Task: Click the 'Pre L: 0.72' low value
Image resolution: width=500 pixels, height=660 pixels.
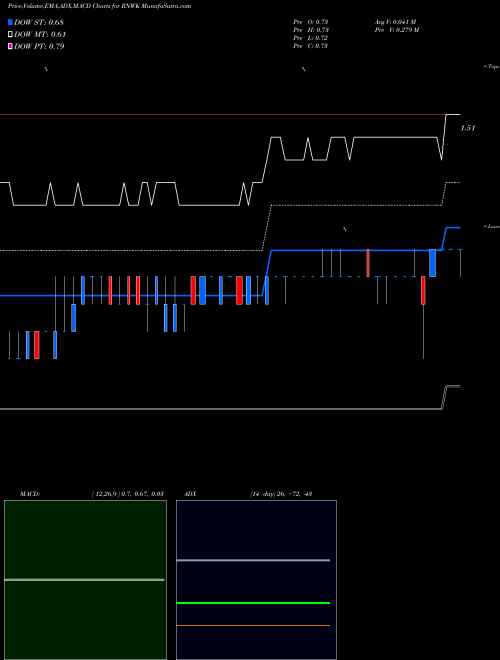Action: pyautogui.click(x=311, y=38)
